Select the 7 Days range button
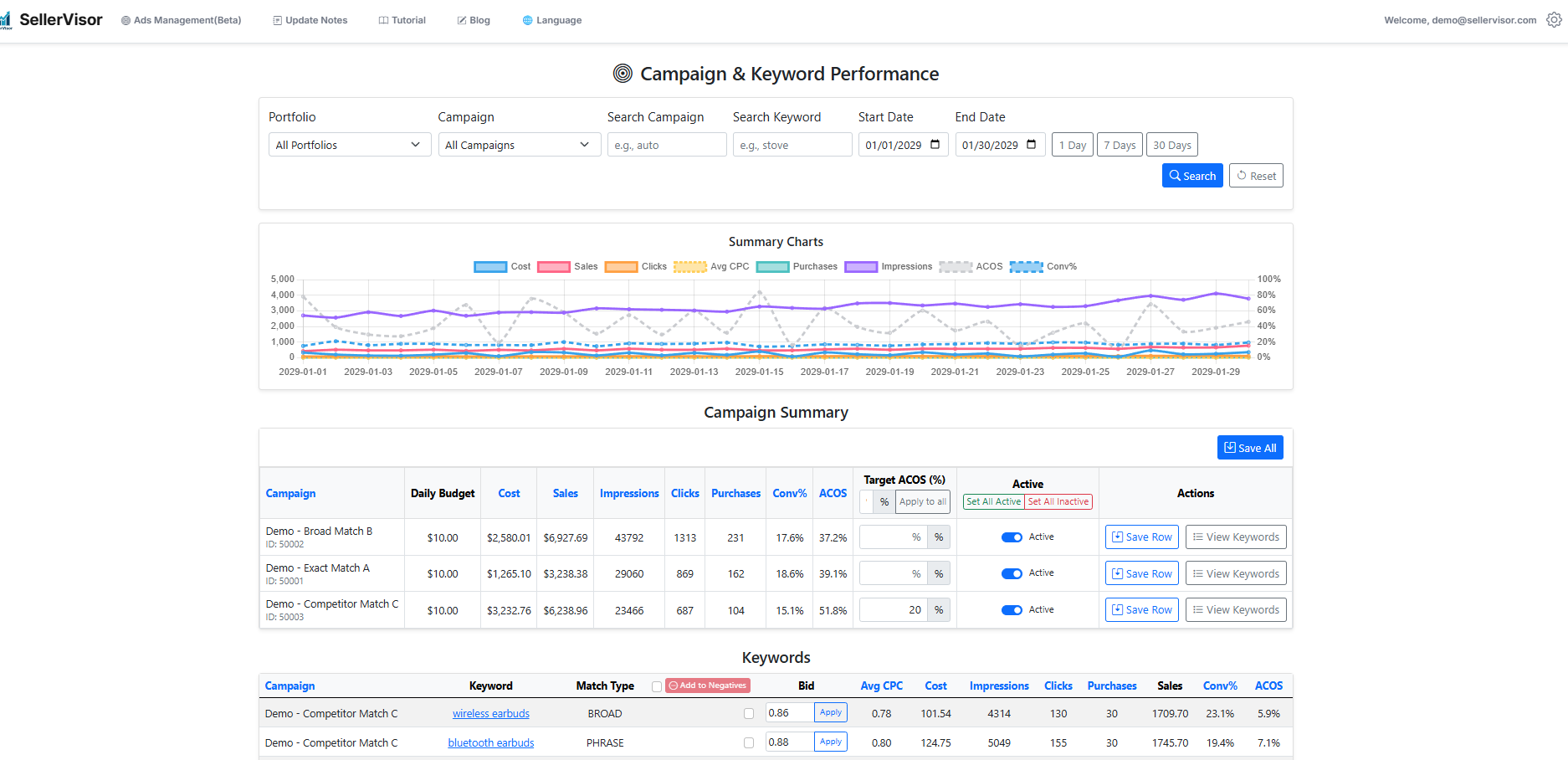Viewport: 1568px width, 760px height. [x=1119, y=145]
